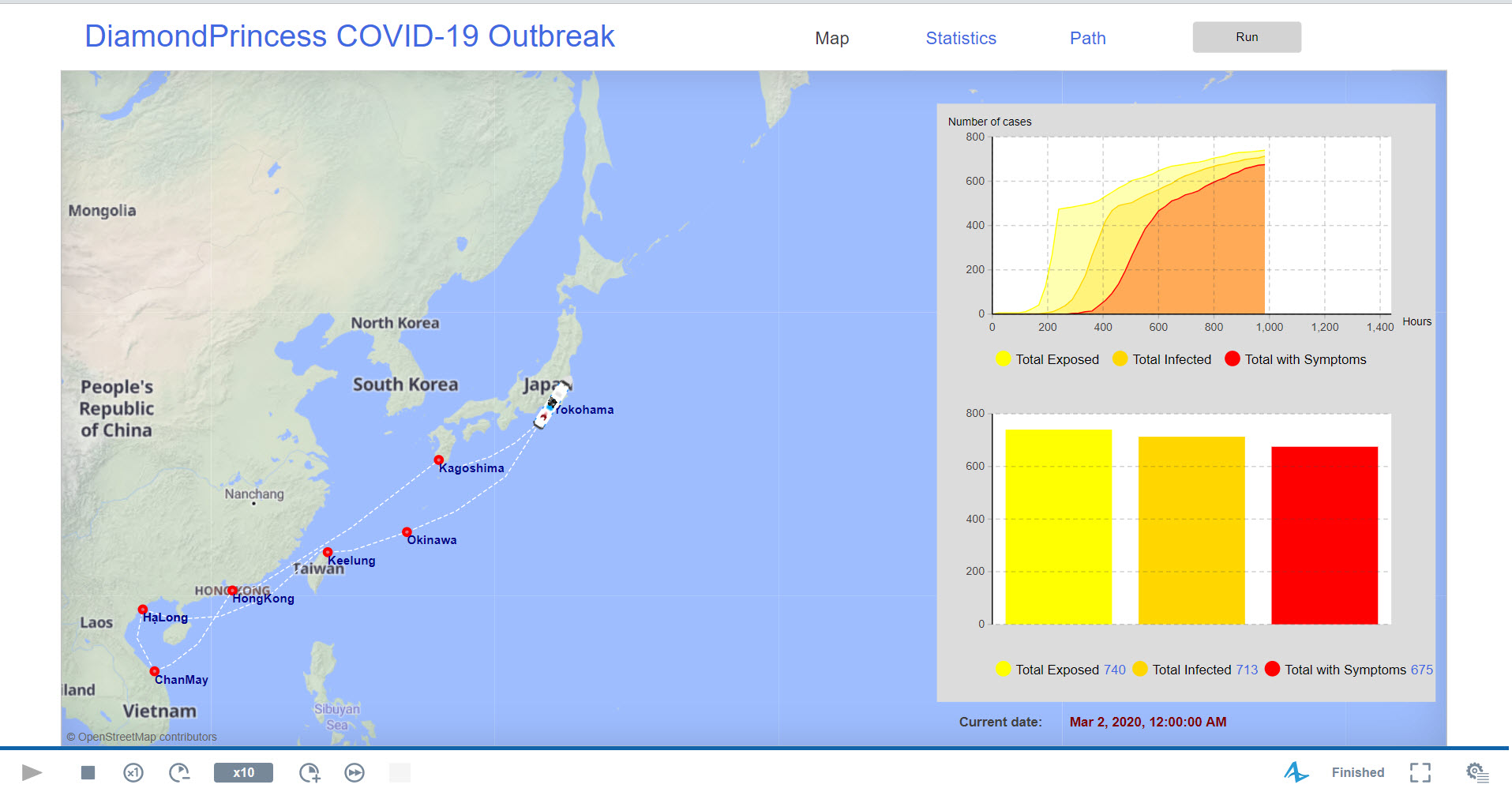This screenshot has height=792, width=1512.
Task: Select the HongKong port marker
Action: (x=232, y=590)
